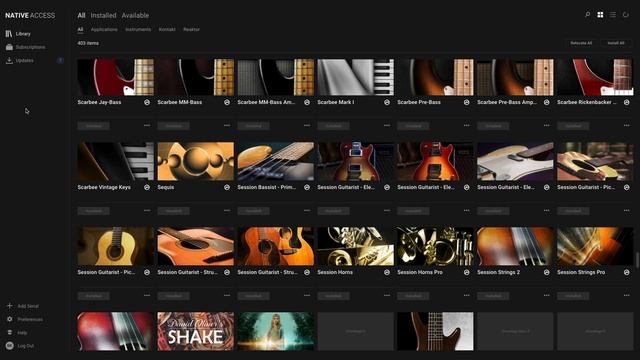The height and width of the screenshot is (360, 640).
Task: Open the Scarbee Rickenbacker thumbnail
Action: click(x=595, y=77)
